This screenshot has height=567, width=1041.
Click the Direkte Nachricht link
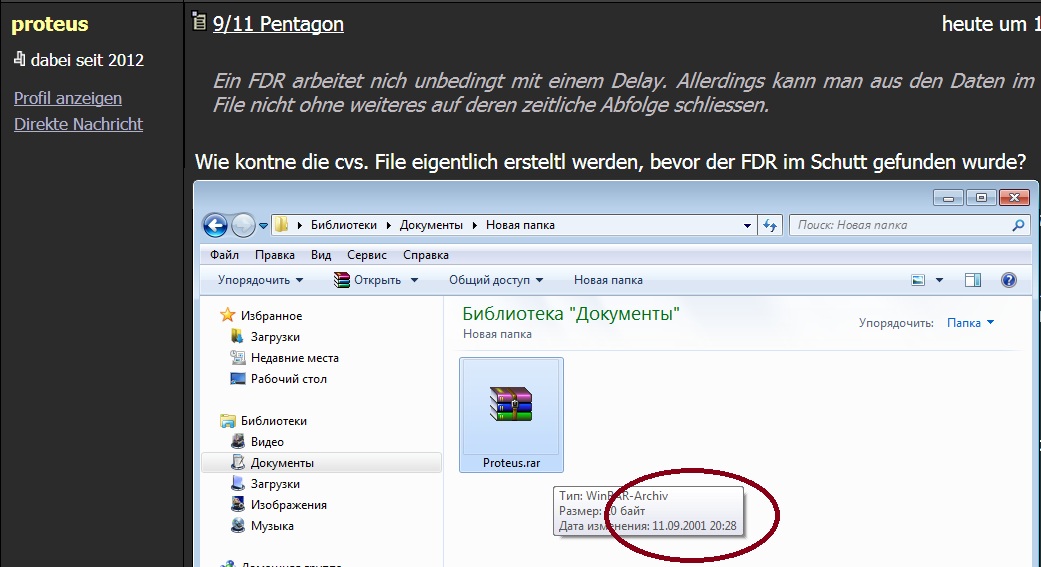point(78,124)
